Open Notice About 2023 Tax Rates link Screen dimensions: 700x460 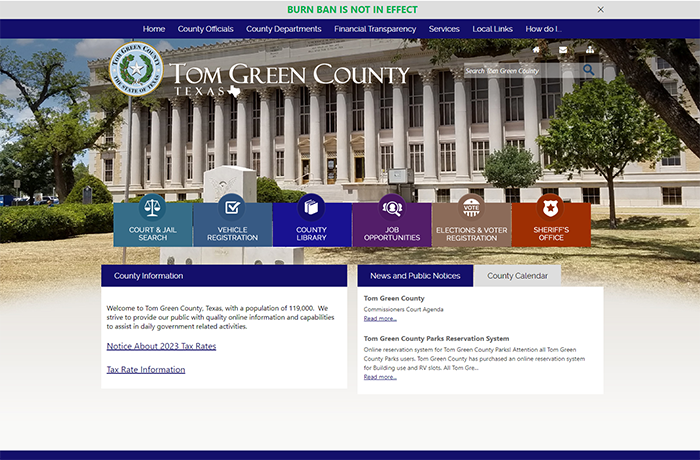[161, 346]
